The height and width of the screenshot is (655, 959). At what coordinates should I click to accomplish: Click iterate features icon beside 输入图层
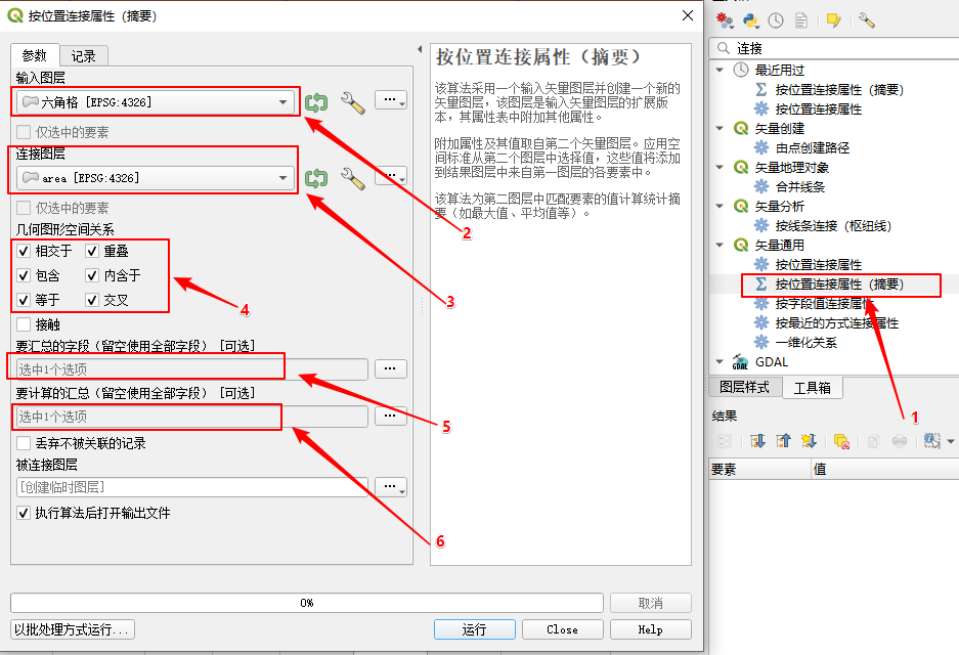[316, 102]
